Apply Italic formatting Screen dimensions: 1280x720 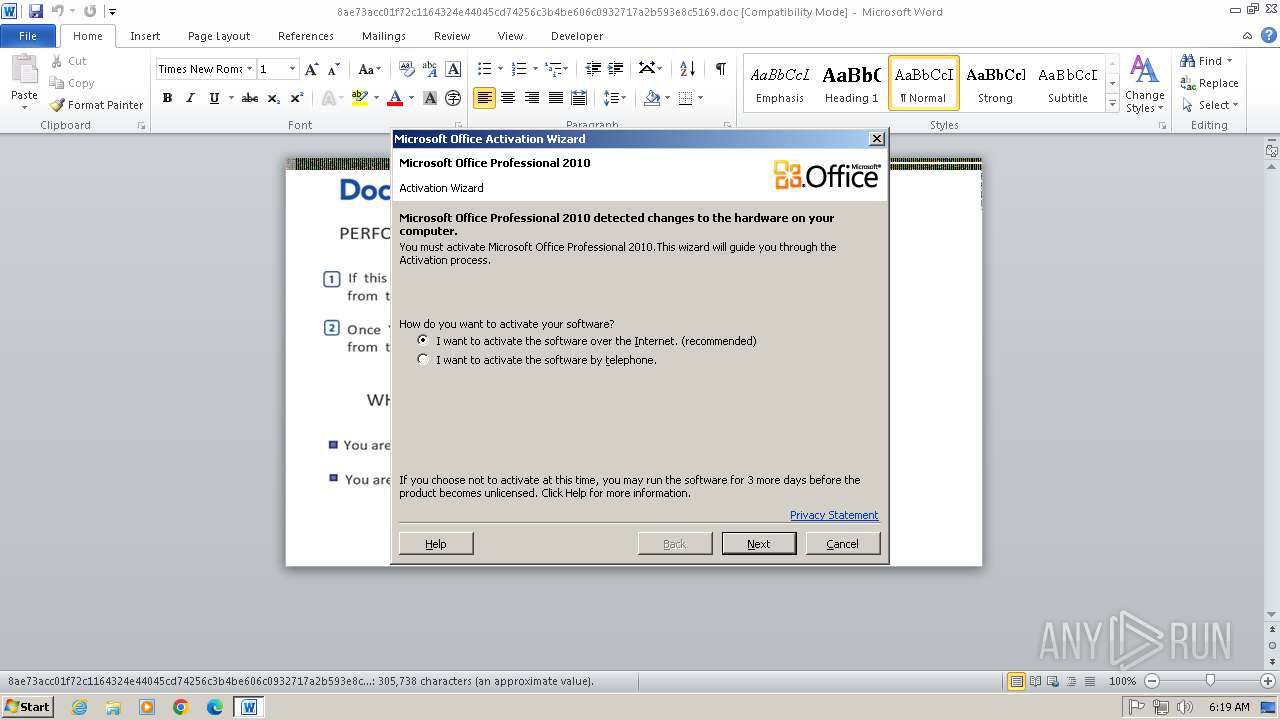tap(190, 98)
